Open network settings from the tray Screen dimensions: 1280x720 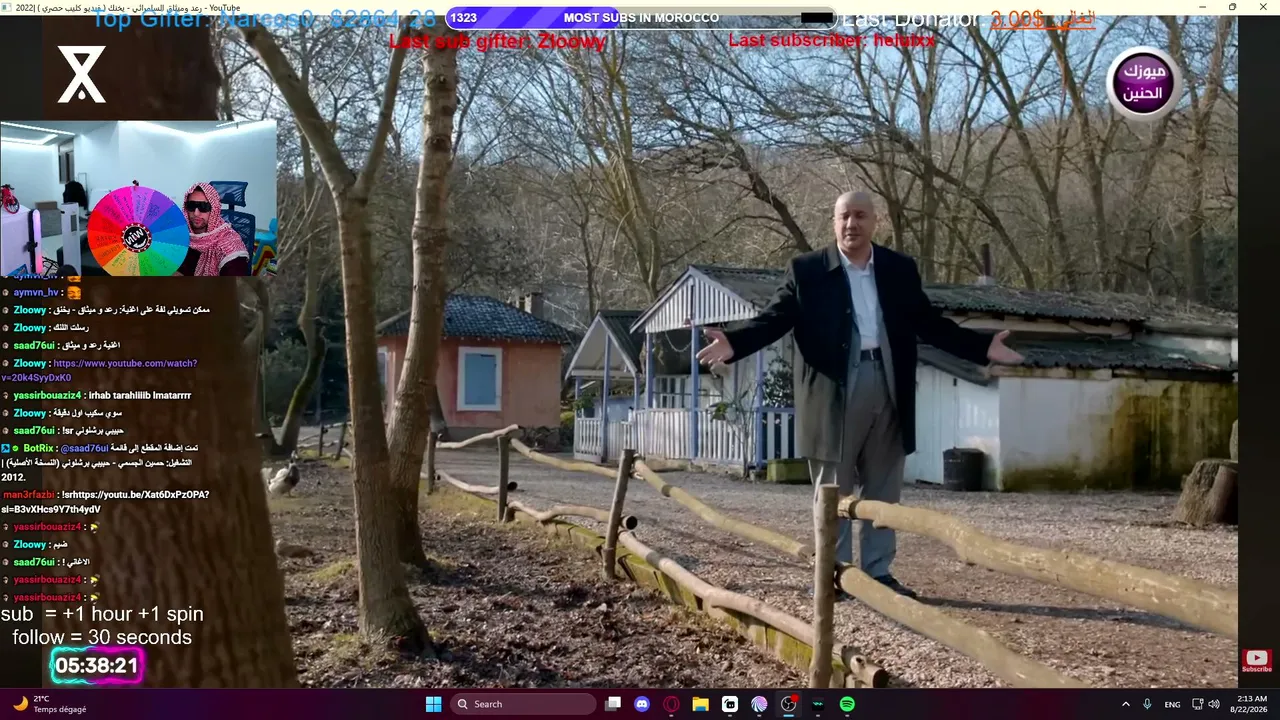[x=1197, y=704]
